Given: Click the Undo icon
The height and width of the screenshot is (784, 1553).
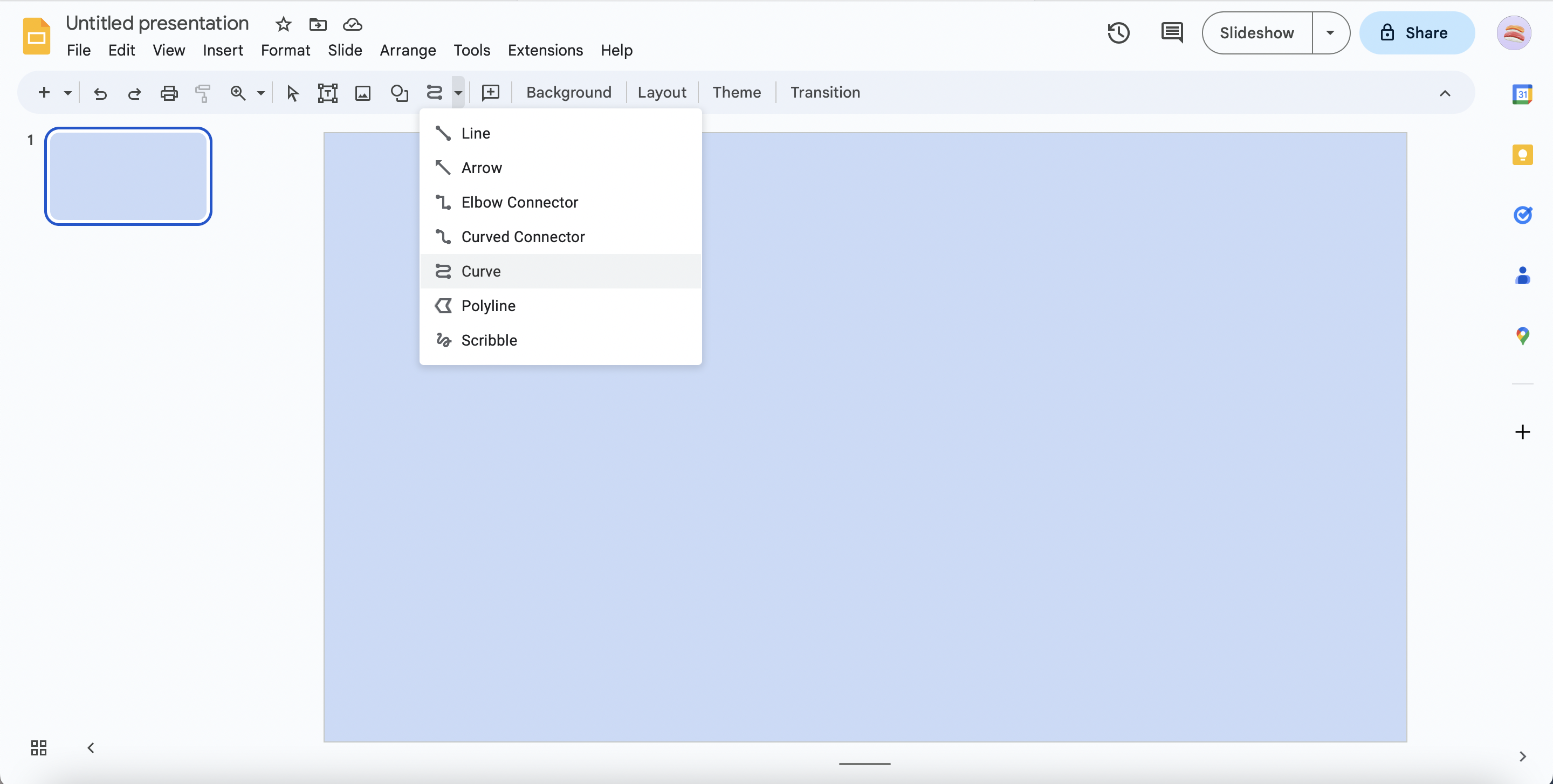Looking at the screenshot, I should coord(100,93).
